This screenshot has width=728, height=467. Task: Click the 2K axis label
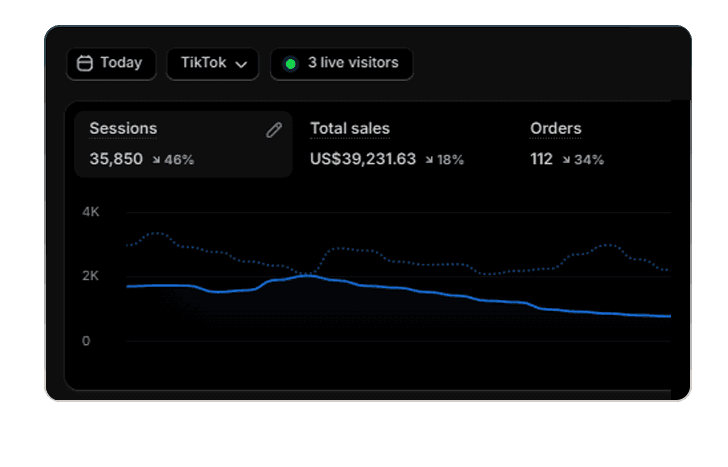(91, 276)
